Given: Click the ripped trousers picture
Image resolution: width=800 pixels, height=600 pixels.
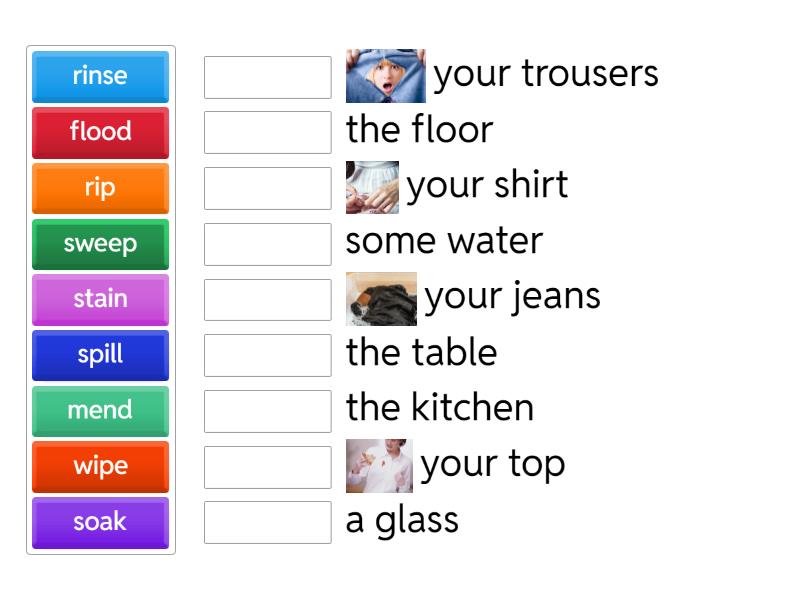Looking at the screenshot, I should click(385, 75).
